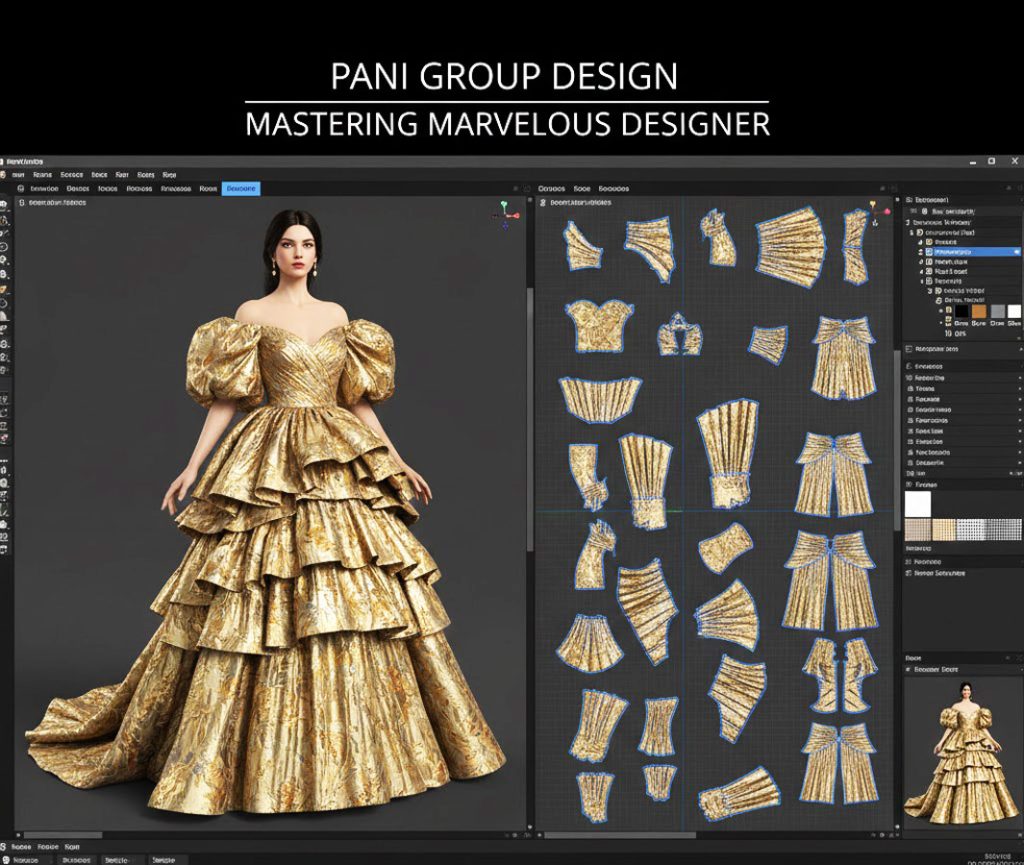Pick the white swatch in the color row

[x=1014, y=311]
